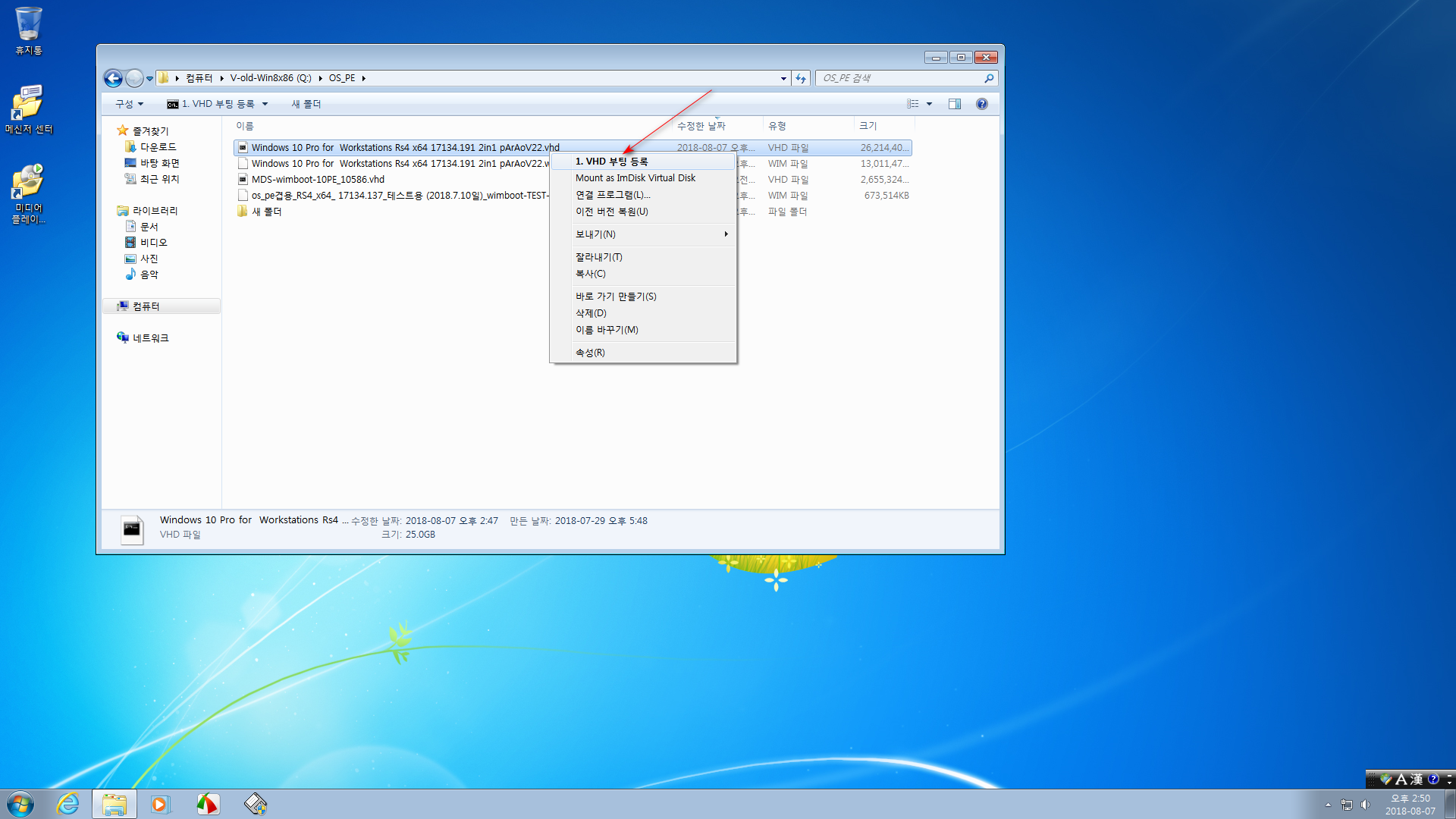Viewport: 1456px width, 819px height.
Task: Open the Recycle Bin desktop icon
Action: pos(29,30)
